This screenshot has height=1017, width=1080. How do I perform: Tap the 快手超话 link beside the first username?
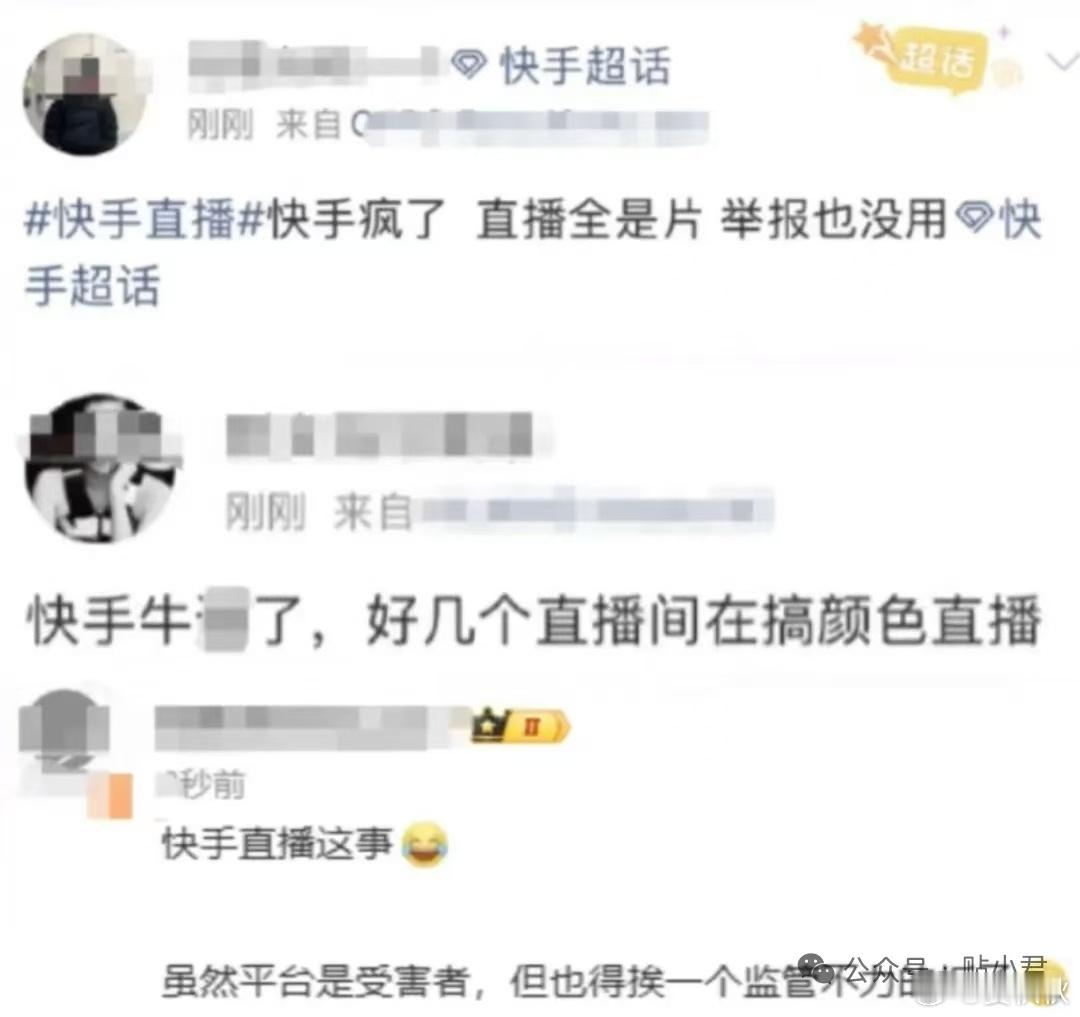coord(586,66)
